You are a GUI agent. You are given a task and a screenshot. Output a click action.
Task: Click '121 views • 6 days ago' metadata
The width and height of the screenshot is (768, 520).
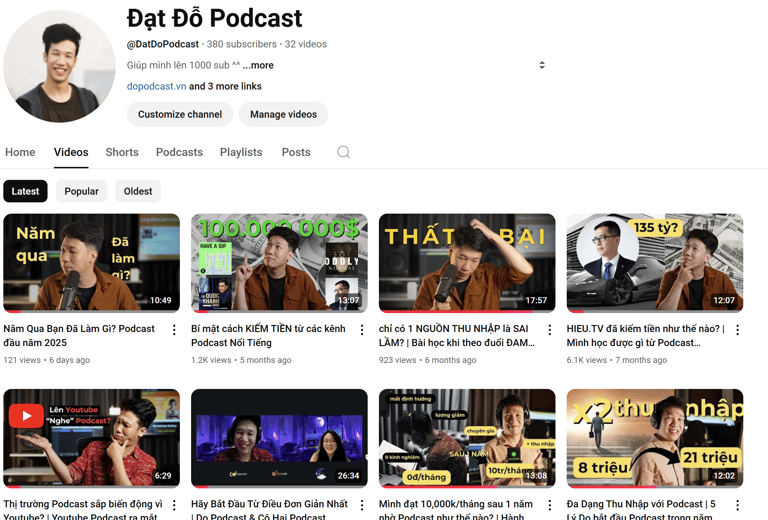[47, 360]
